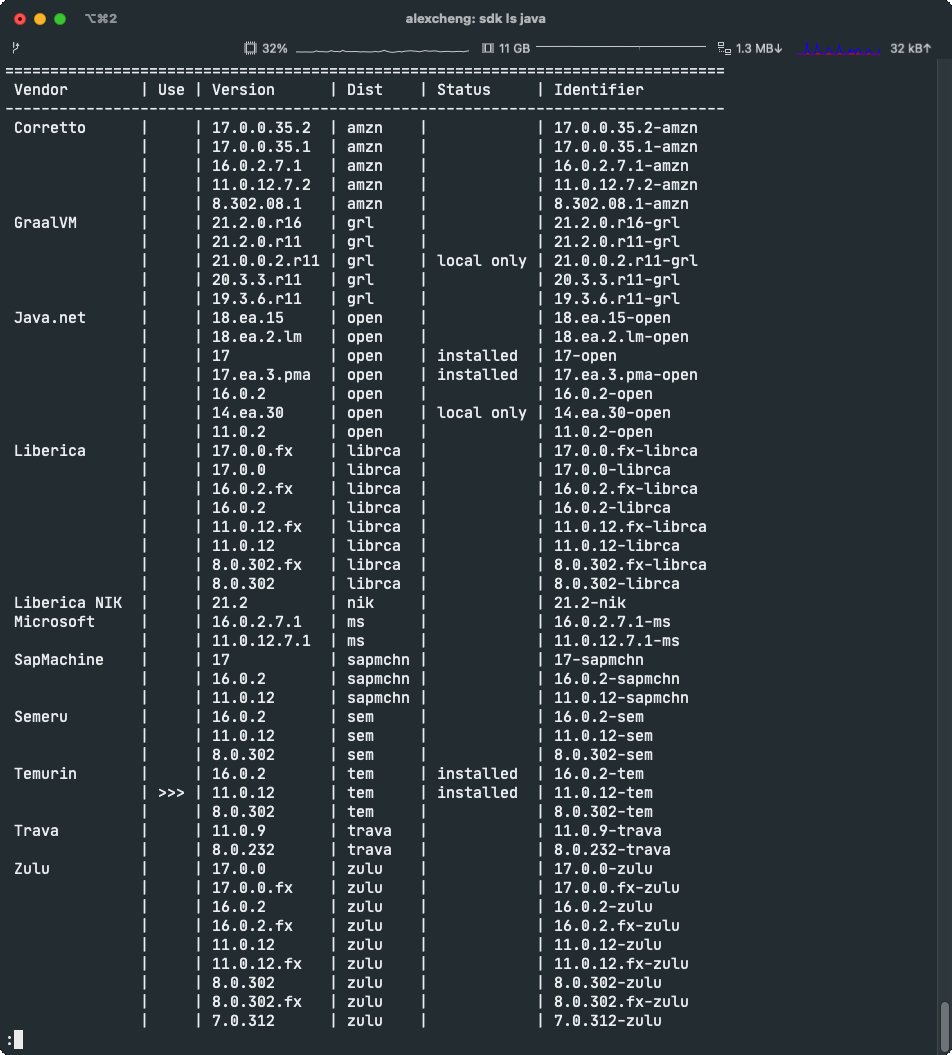Click the Vendor column header
952x1055 pixels.
click(40, 89)
